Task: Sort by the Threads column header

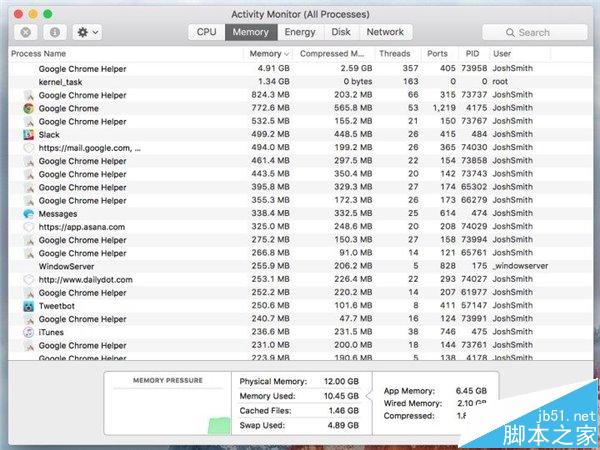Action: coord(395,53)
